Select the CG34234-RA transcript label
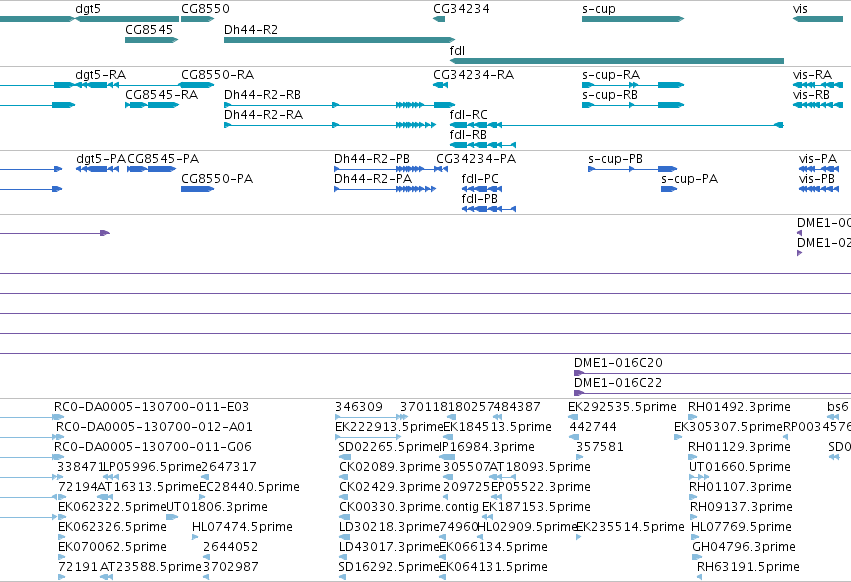851x582 pixels. (473, 74)
